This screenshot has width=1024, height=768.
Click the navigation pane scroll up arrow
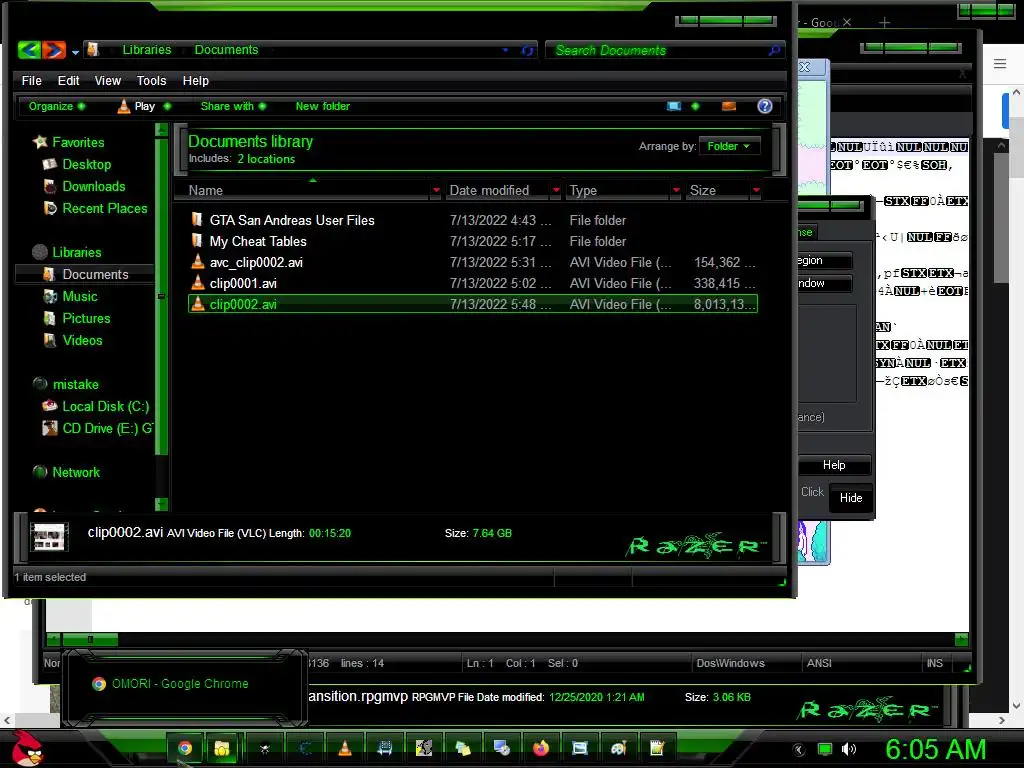161,129
